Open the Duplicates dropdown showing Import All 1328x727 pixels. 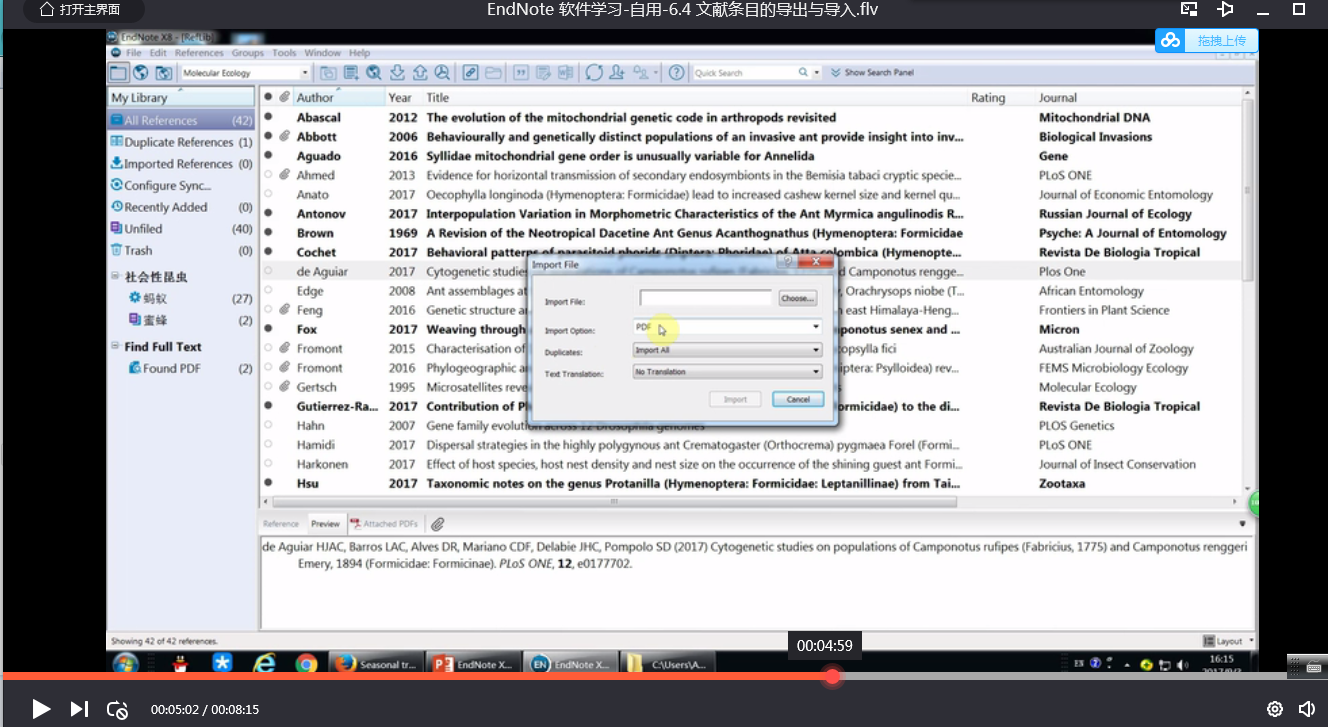[x=816, y=350]
